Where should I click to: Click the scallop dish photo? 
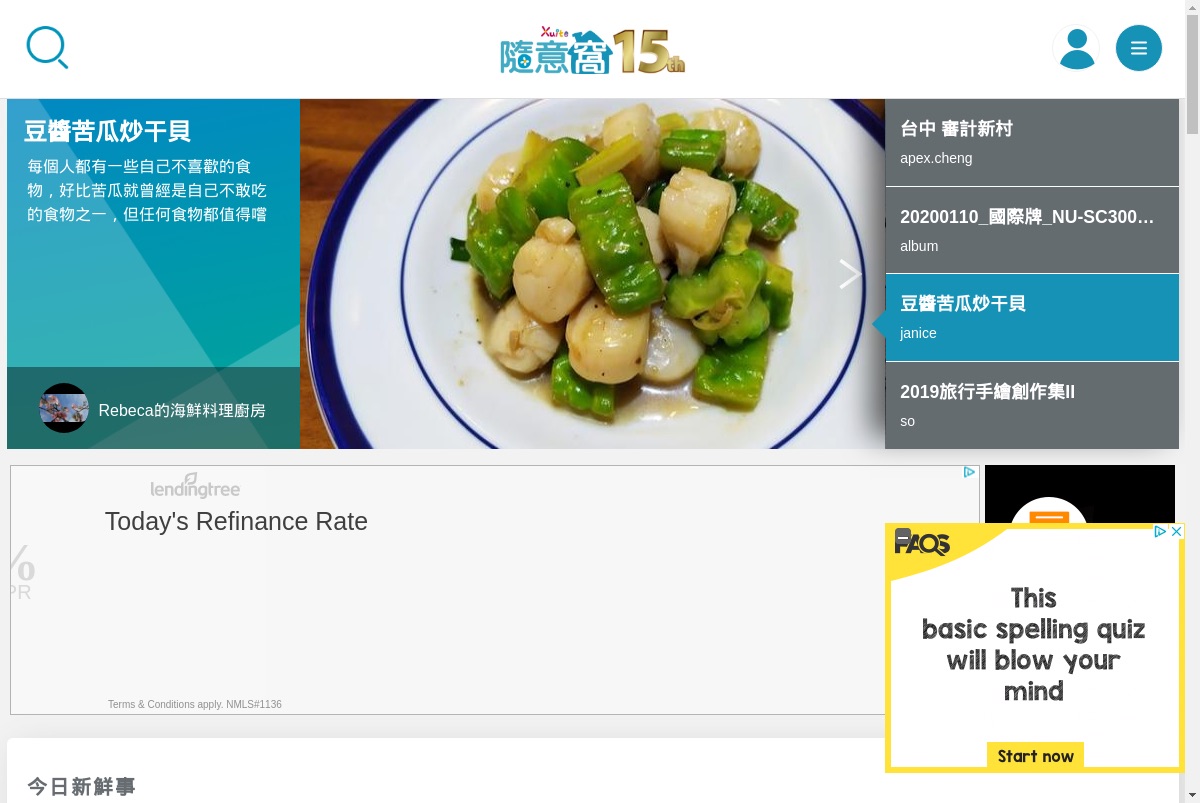click(592, 274)
